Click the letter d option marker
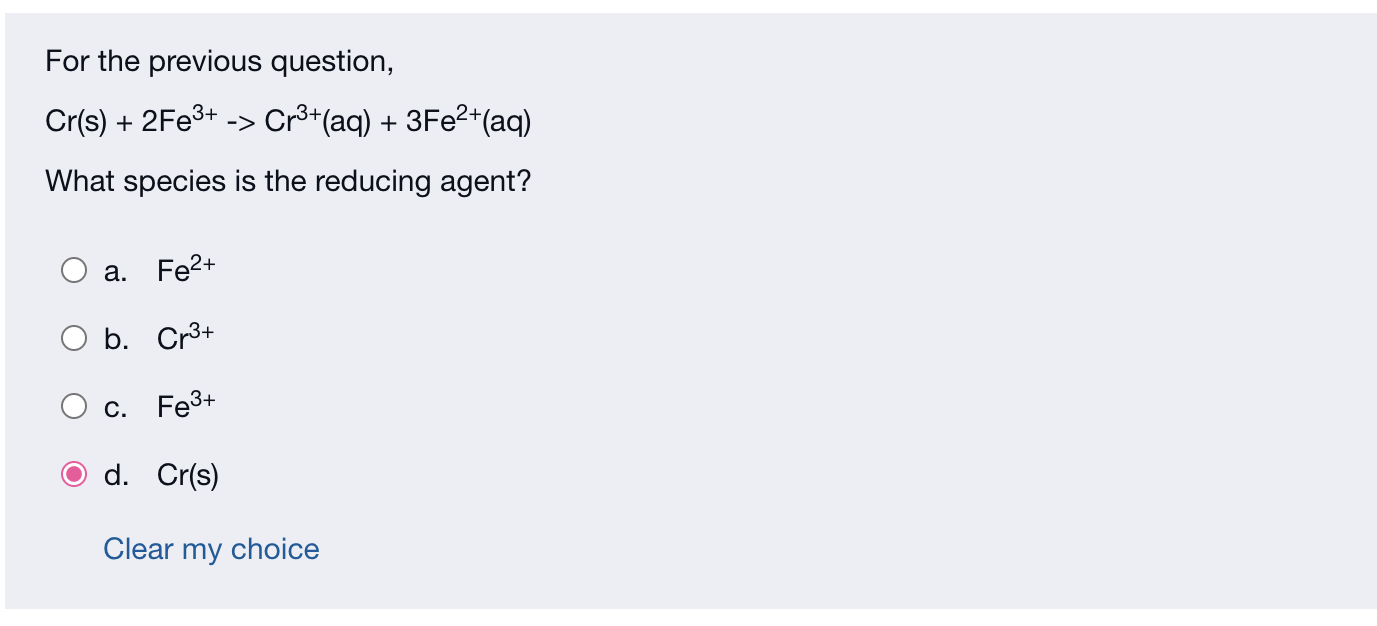The height and width of the screenshot is (626, 1377). click(115, 476)
